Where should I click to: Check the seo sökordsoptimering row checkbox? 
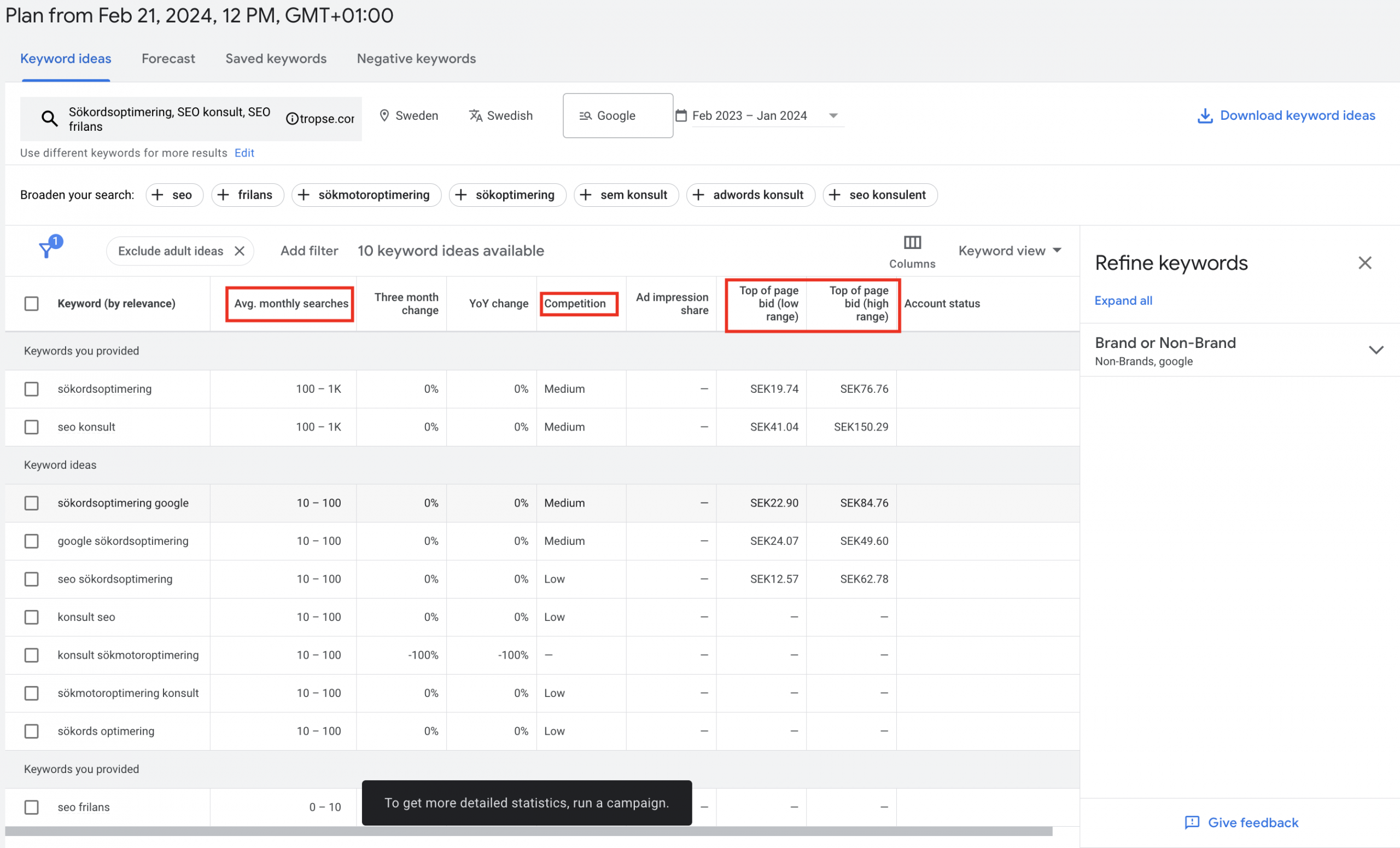tap(31, 579)
